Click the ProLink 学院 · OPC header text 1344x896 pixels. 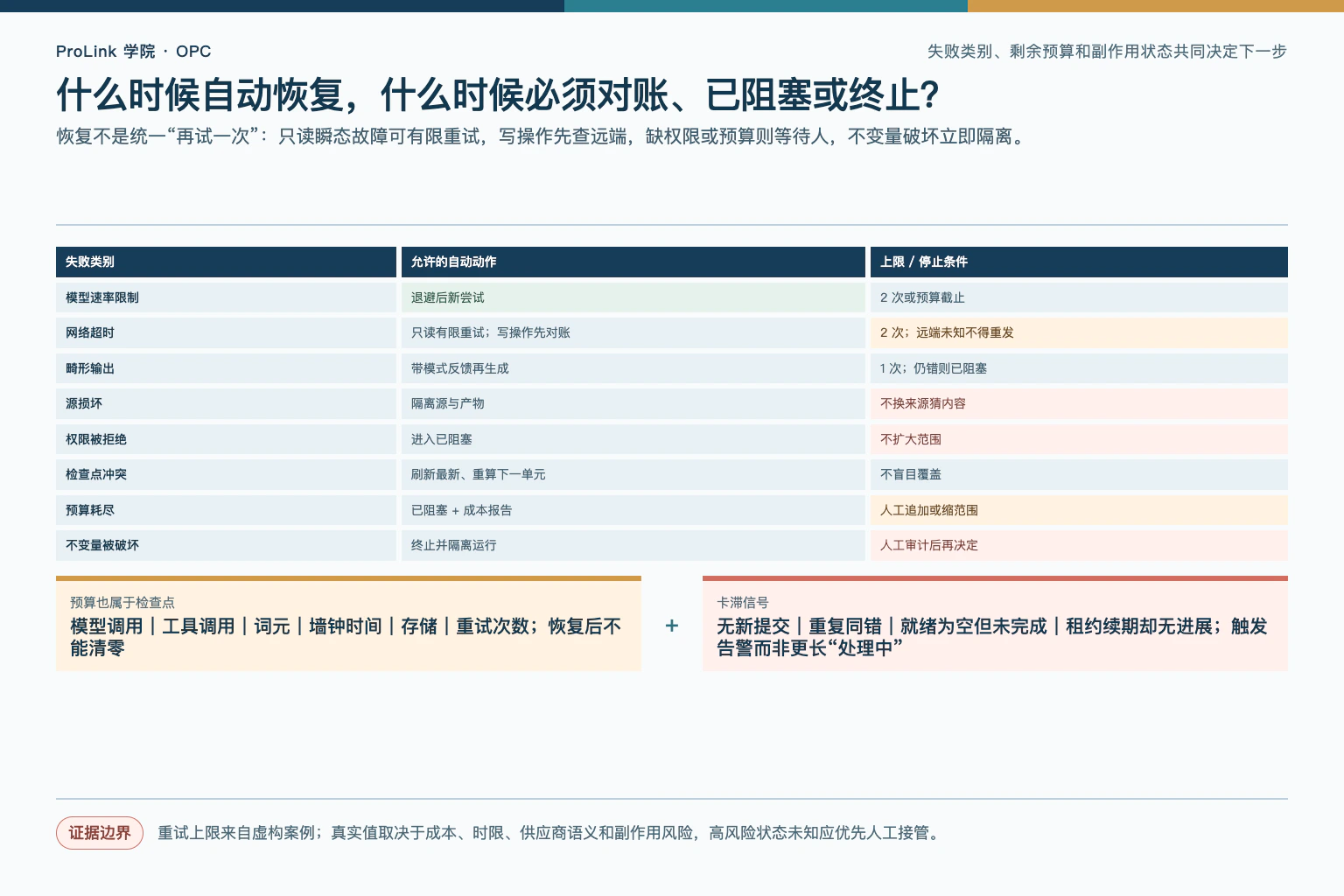[x=134, y=52]
